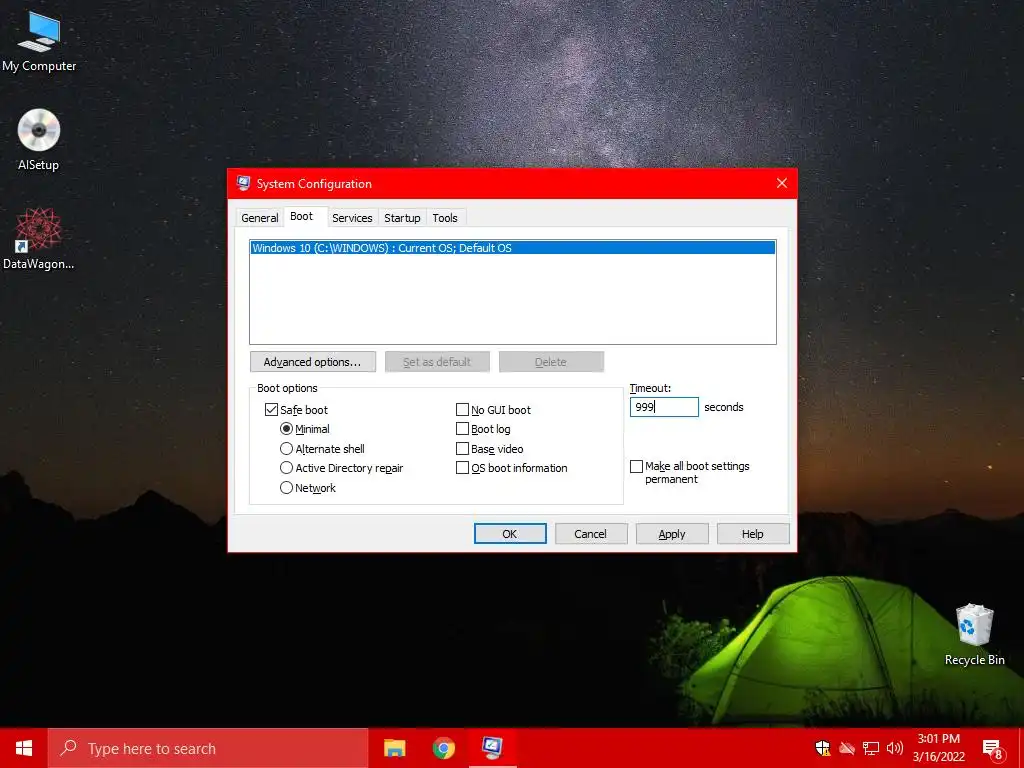This screenshot has width=1024, height=768.
Task: Enable the Boot log checkbox
Action: [x=462, y=429]
